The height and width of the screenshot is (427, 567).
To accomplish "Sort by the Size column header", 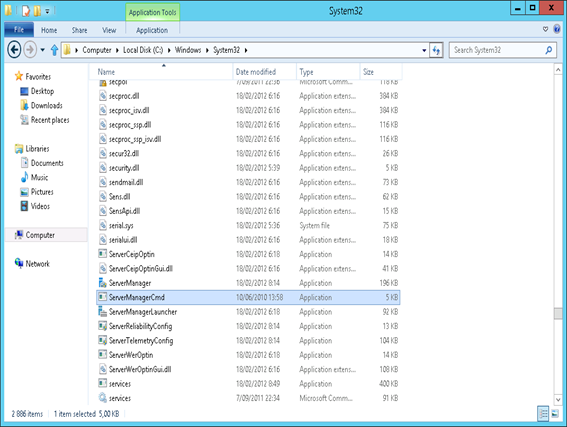I will pos(381,72).
